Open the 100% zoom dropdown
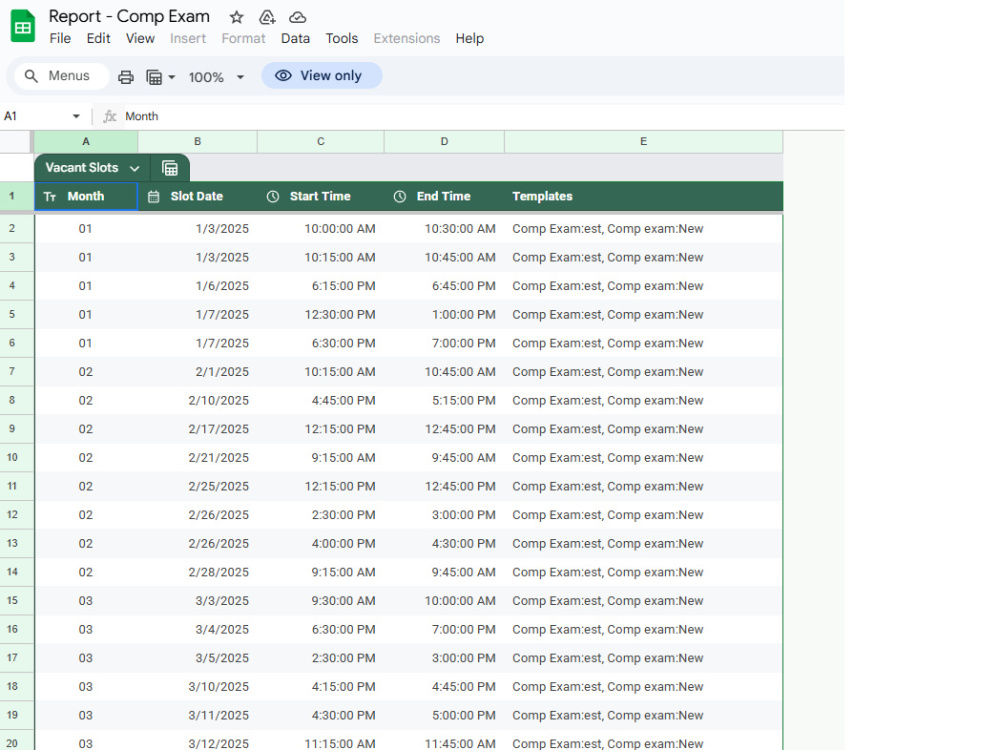1000x750 pixels. coord(217,77)
